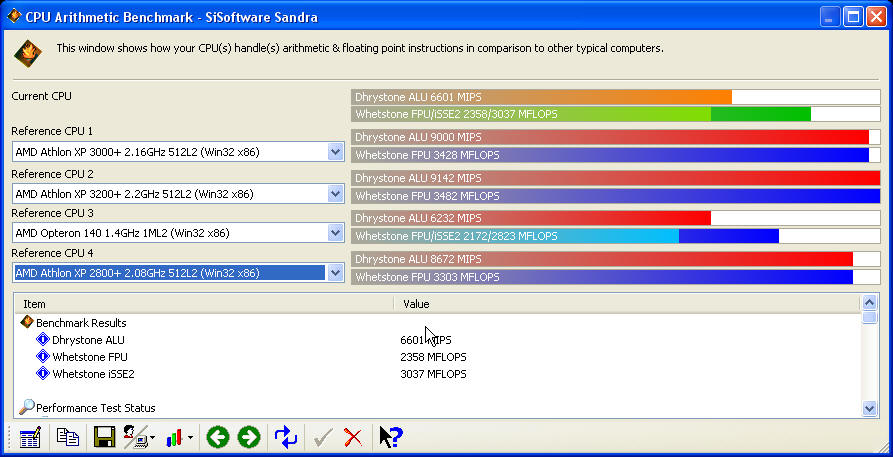Click the Value column header
The height and width of the screenshot is (457, 893).
627,304
